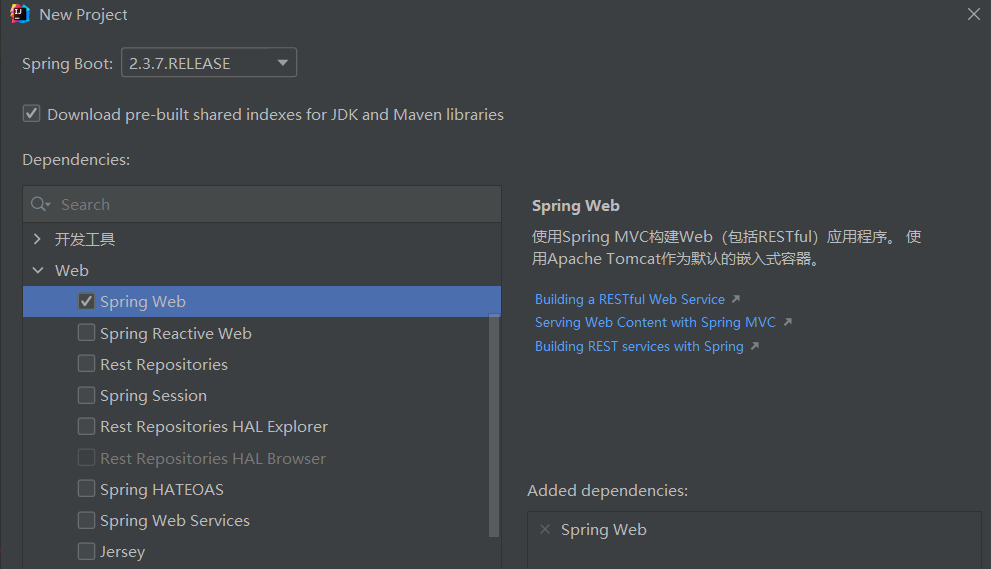Click the Rest Repositories HAL Browser label
This screenshot has width=991, height=569.
[x=213, y=458]
